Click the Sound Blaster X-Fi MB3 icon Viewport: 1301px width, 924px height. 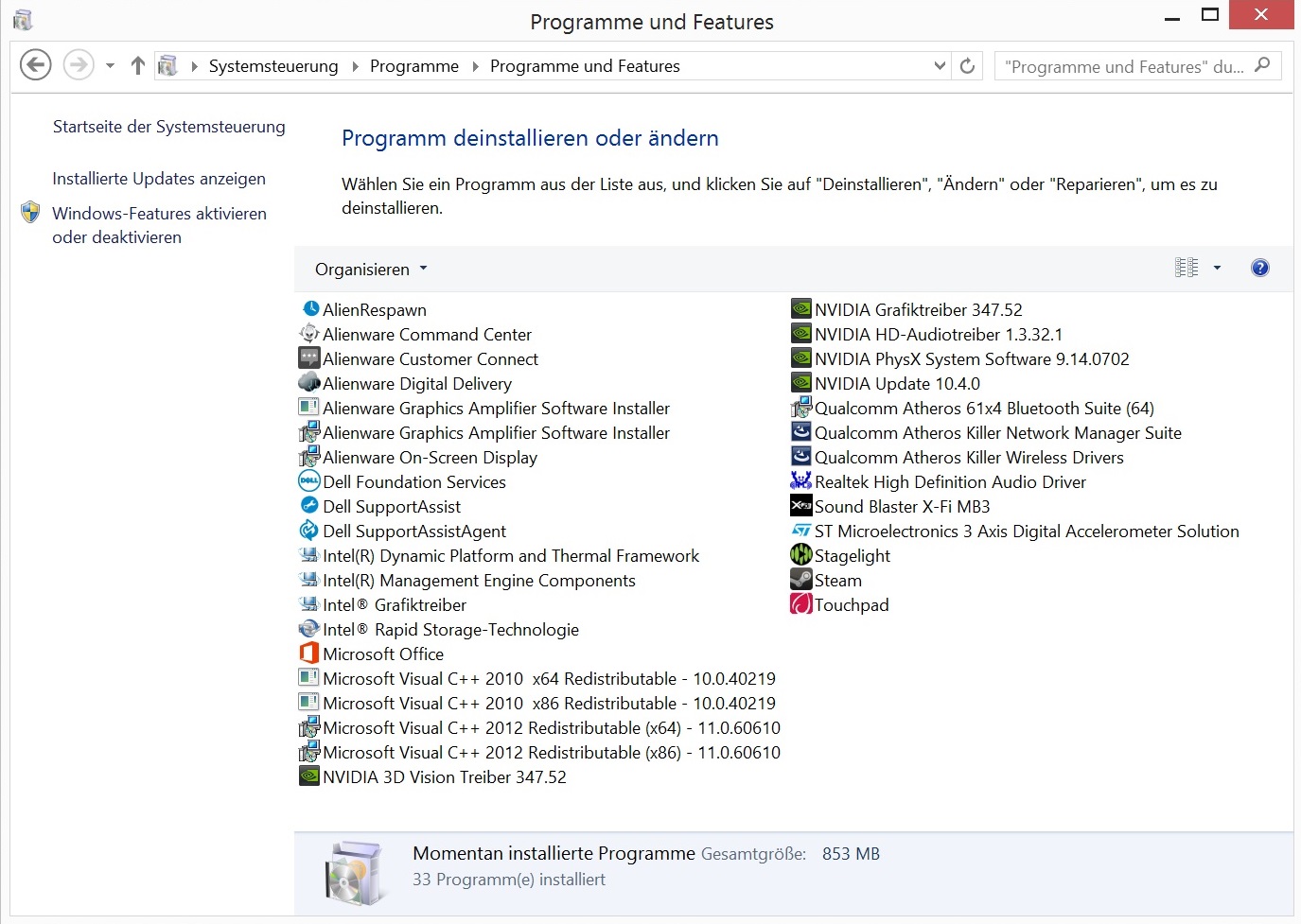tap(801, 506)
